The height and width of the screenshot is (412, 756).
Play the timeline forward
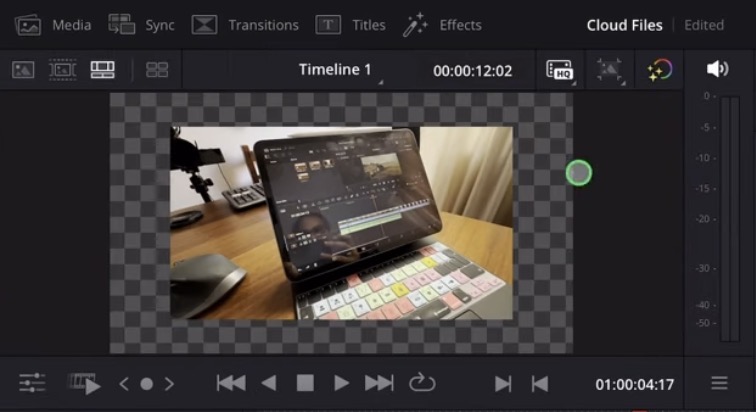341,384
